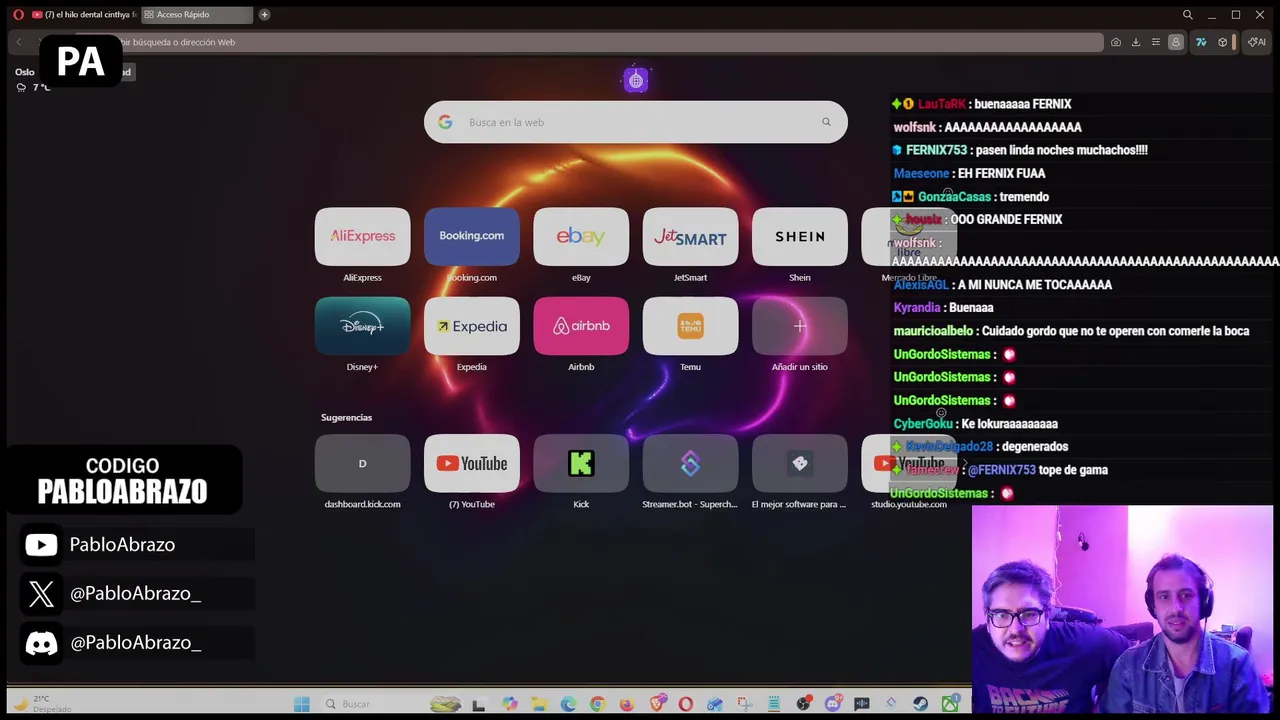The image size is (1280, 720).
Task: Open the Xbox app from the taskbar
Action: 950,704
